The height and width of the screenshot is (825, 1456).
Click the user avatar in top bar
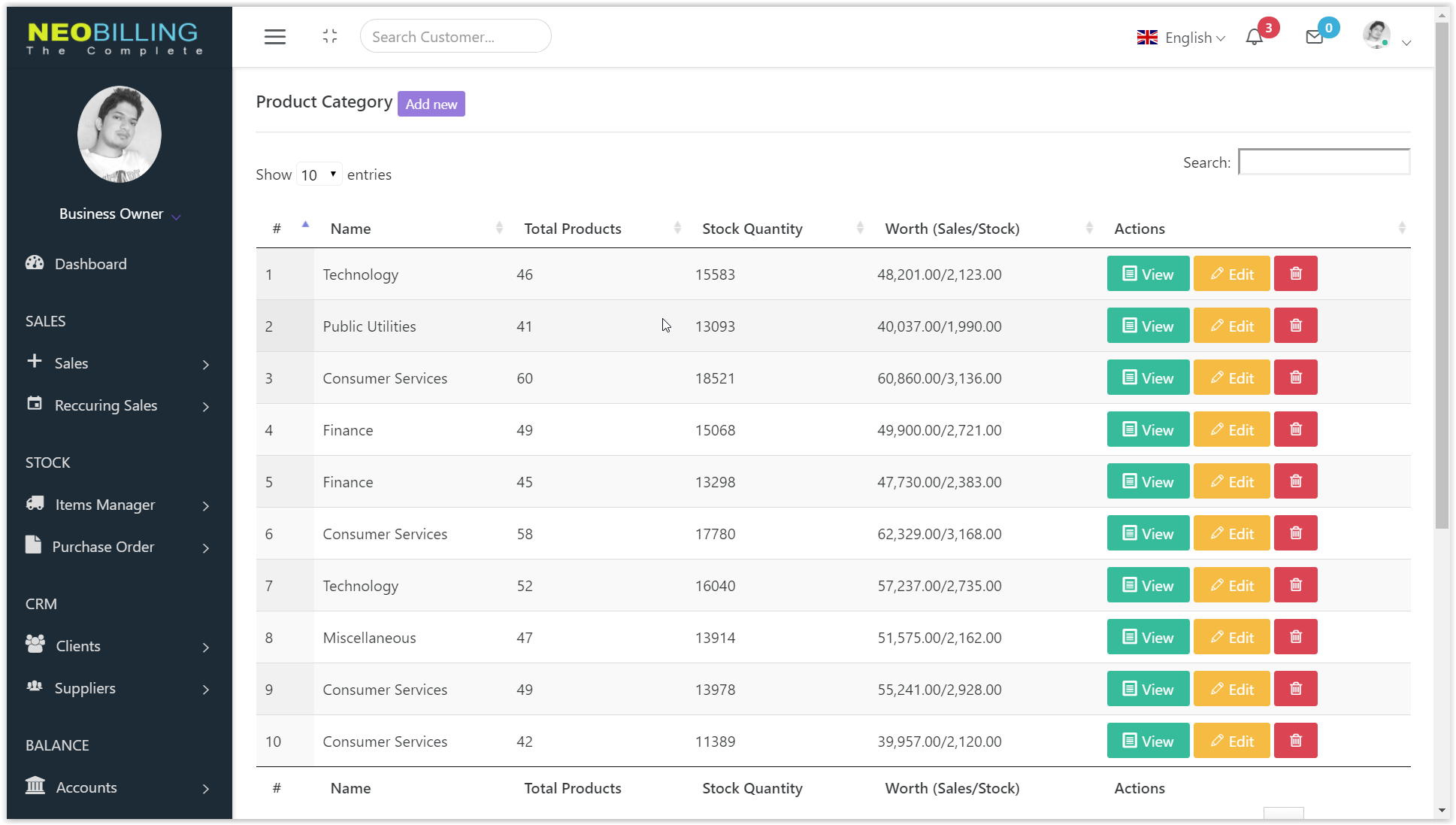(1376, 35)
